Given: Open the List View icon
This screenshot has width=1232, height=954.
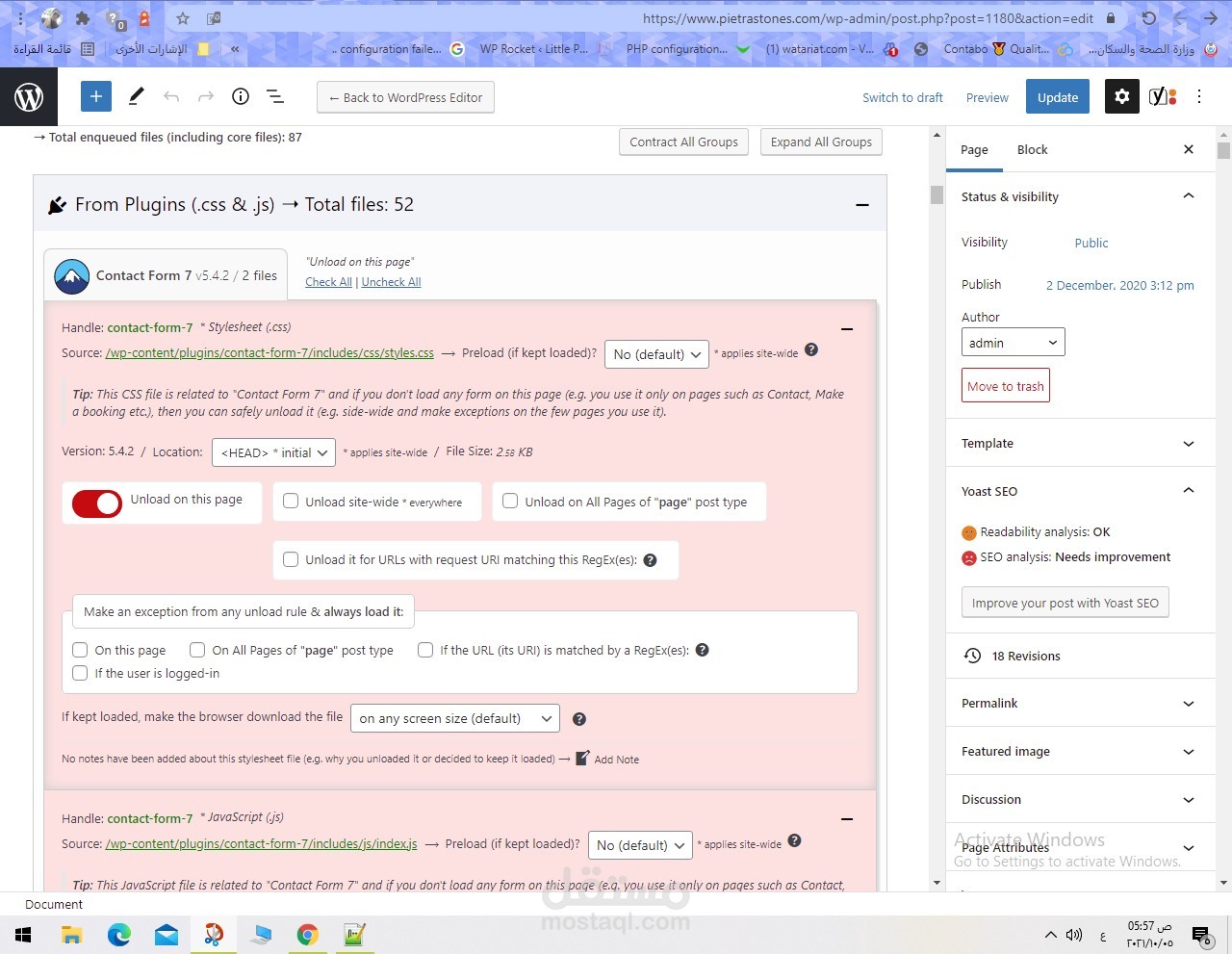Looking at the screenshot, I should tap(275, 96).
